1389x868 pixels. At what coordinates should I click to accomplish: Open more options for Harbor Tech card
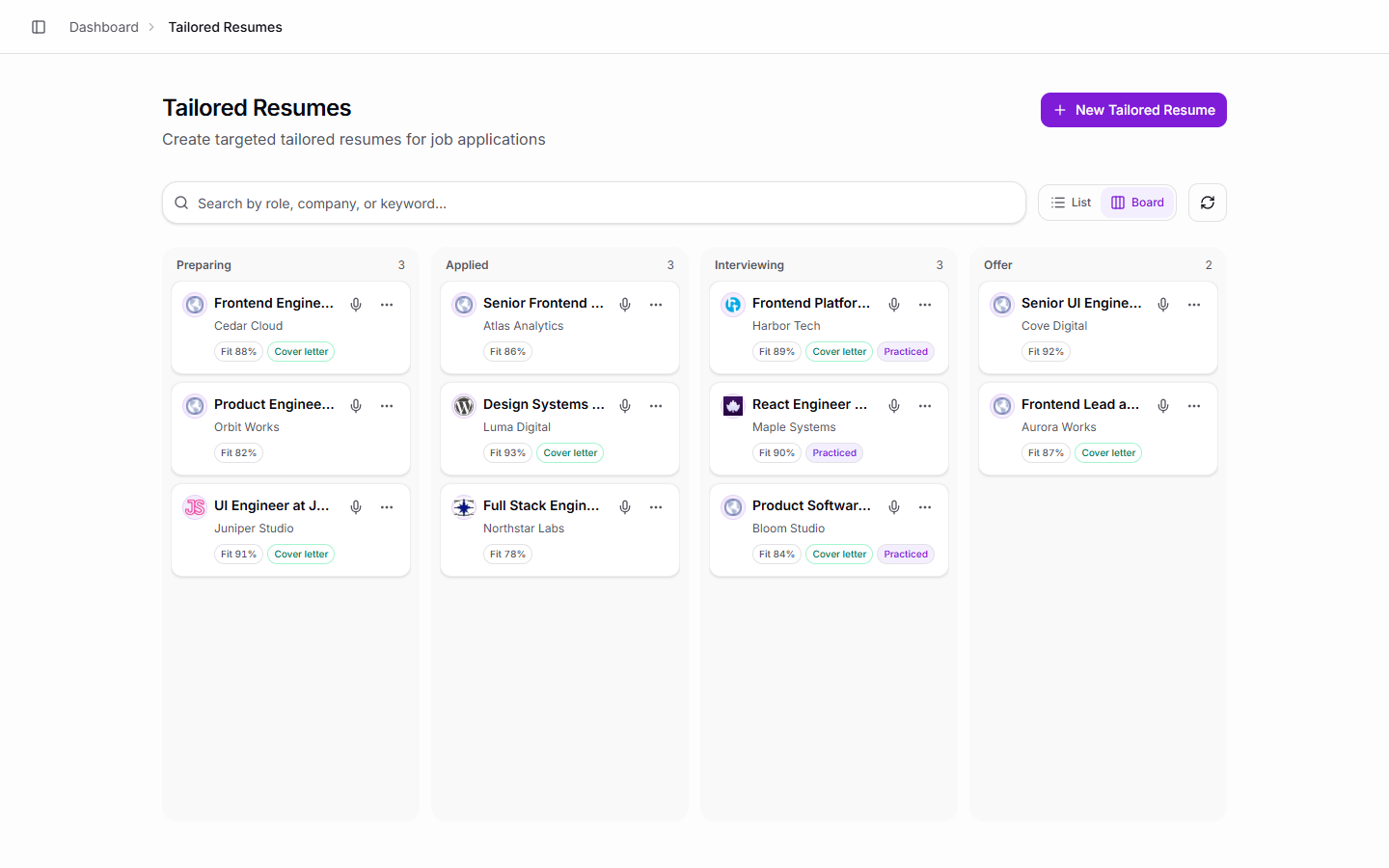point(925,305)
